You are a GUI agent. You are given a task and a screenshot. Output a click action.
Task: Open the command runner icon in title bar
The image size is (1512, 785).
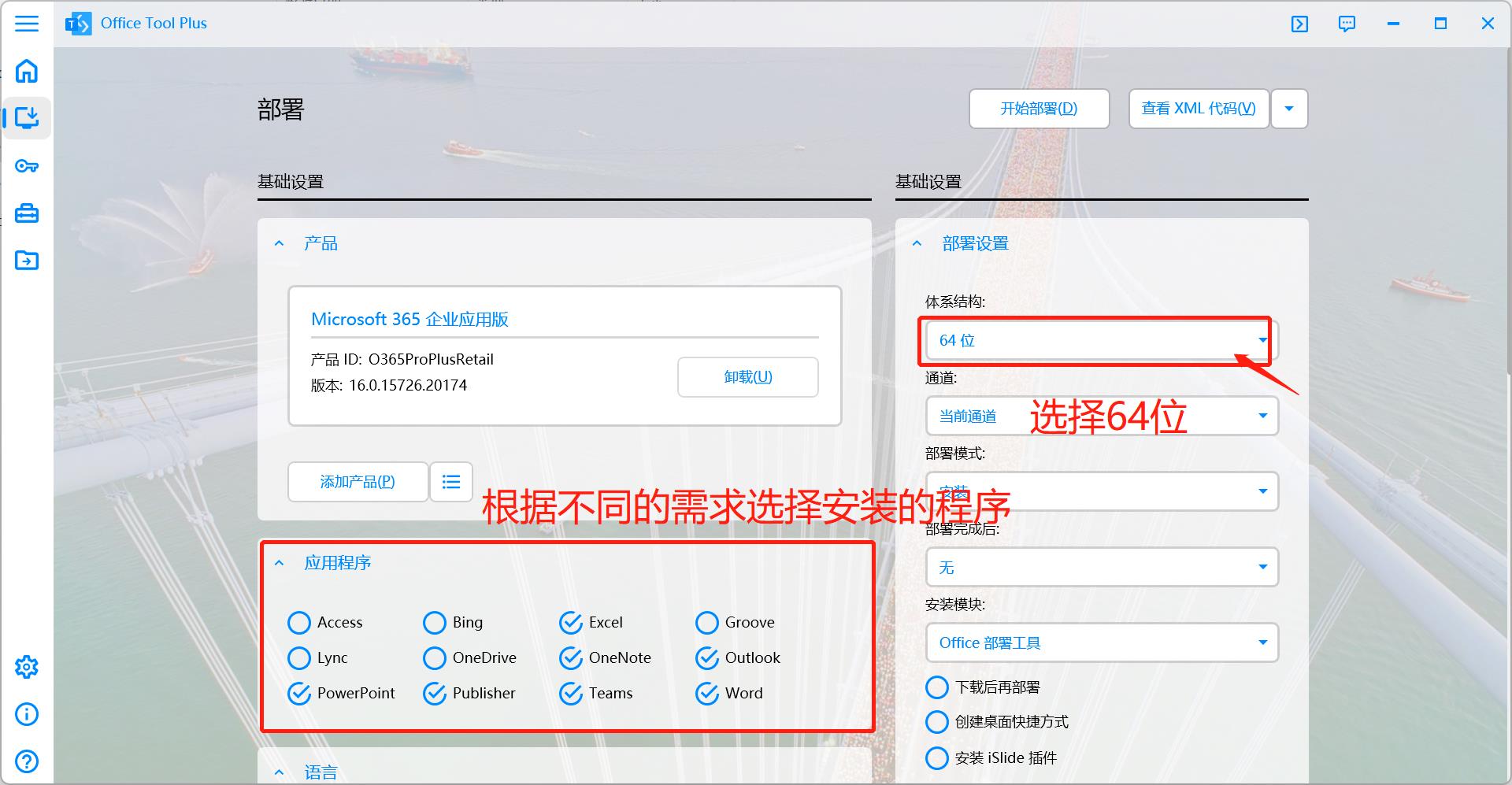(1299, 24)
